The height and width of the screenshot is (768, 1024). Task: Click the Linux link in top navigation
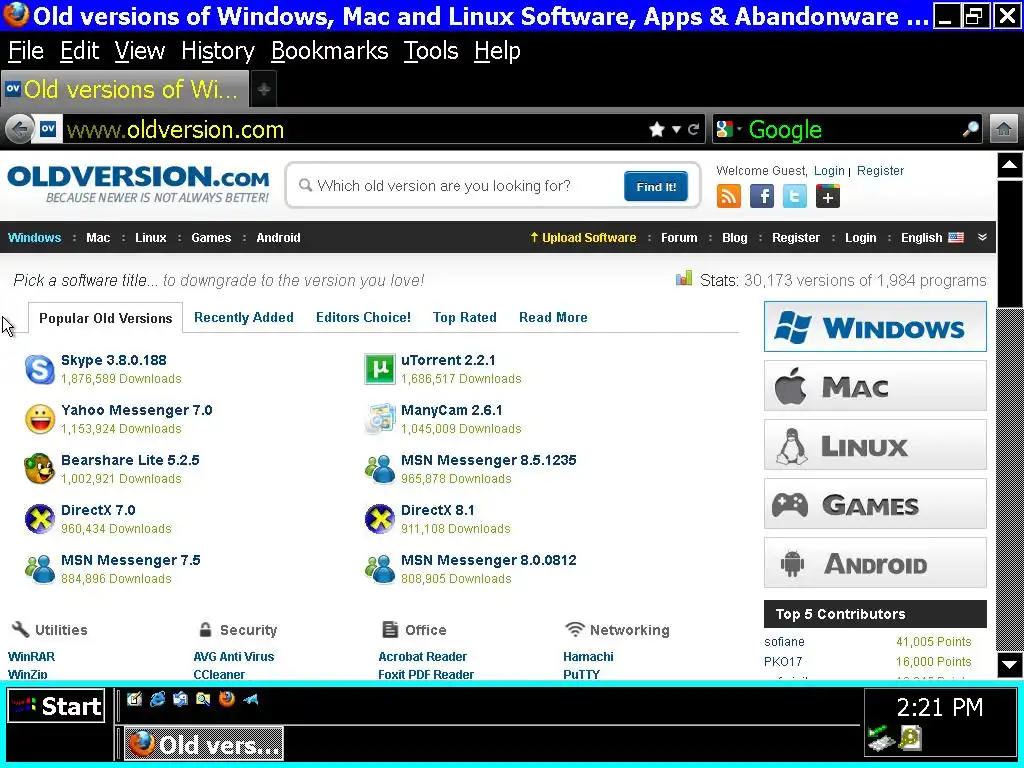(x=151, y=238)
